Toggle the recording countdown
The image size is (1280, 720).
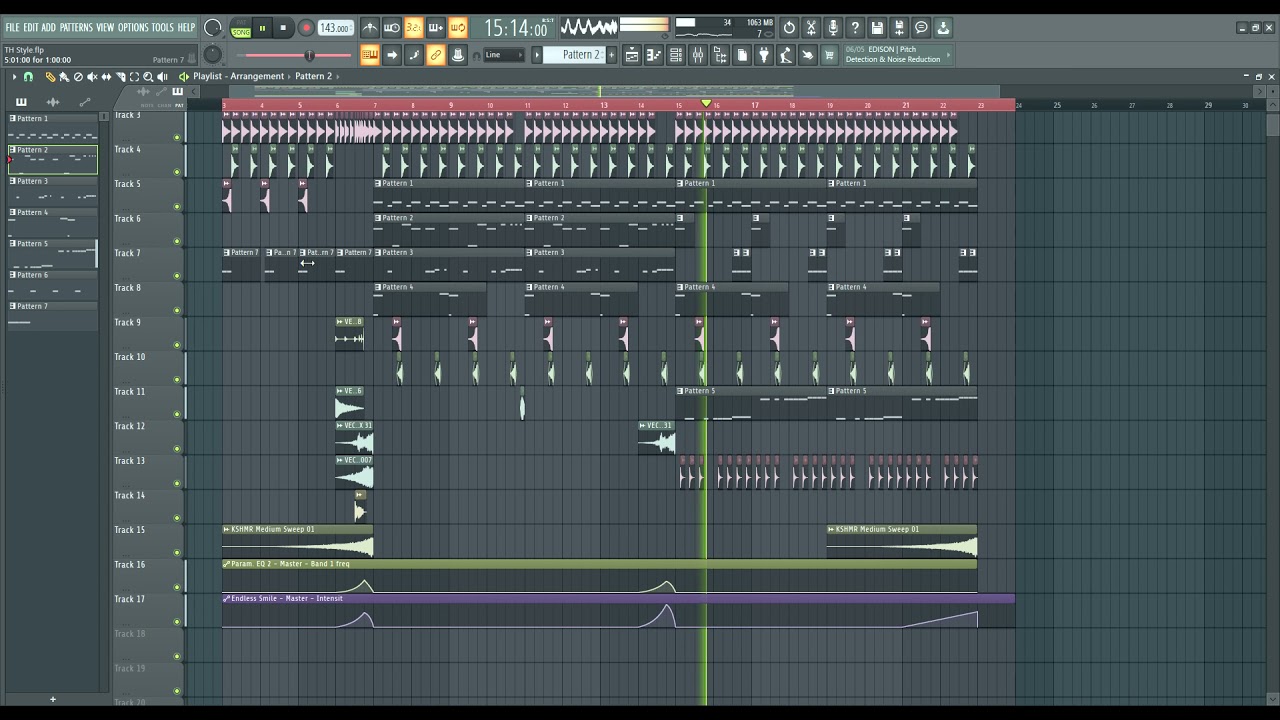pos(414,28)
